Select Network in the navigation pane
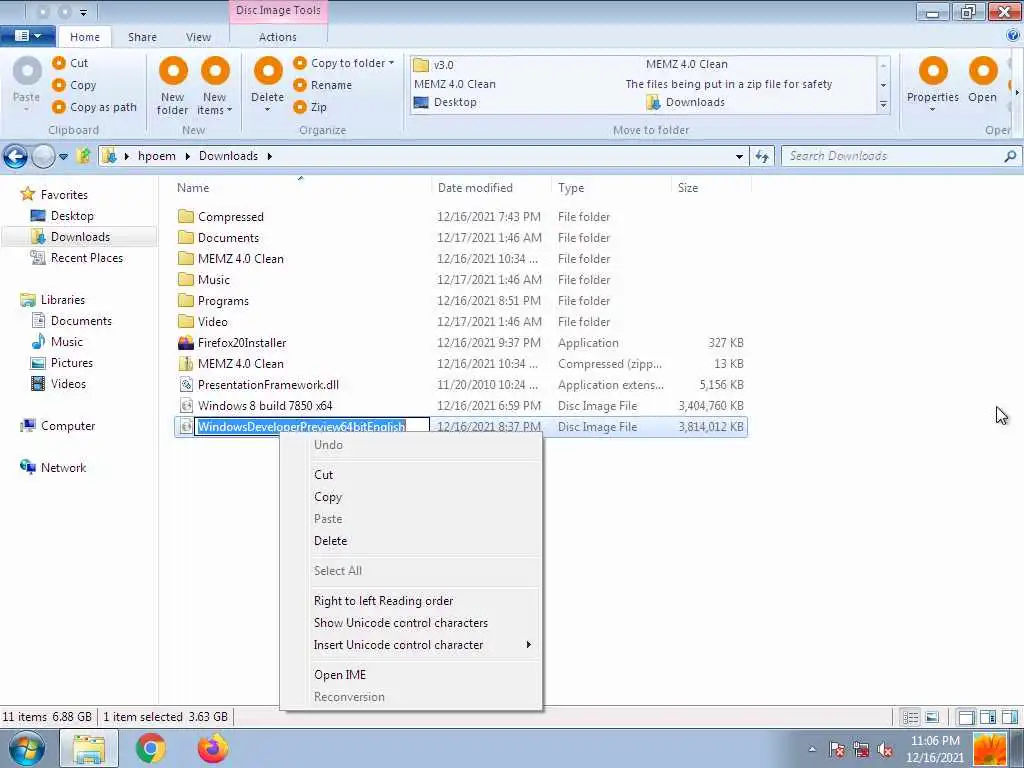This screenshot has width=1024, height=768. click(63, 468)
